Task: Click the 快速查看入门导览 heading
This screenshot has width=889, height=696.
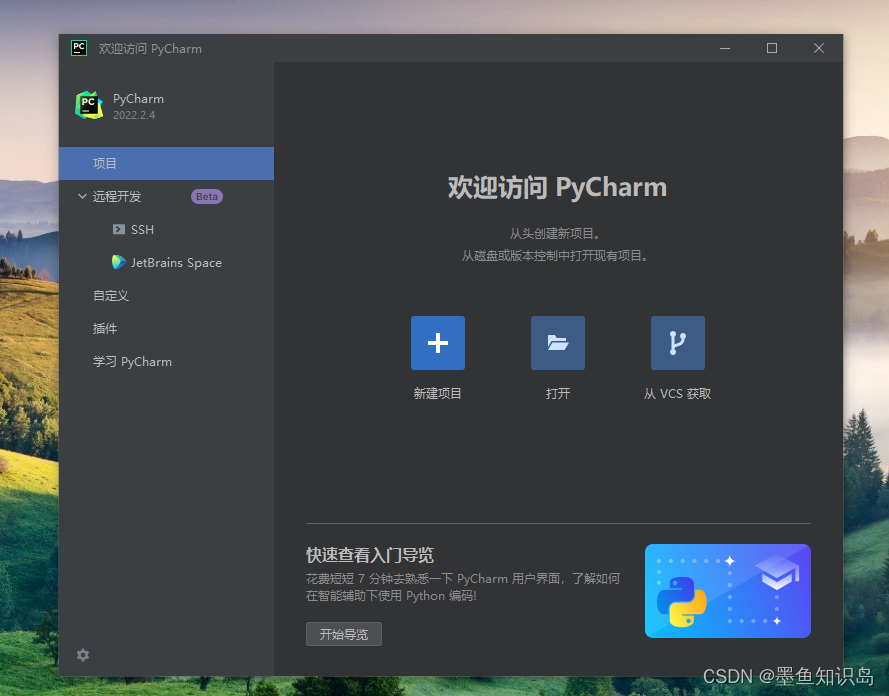Action: (370, 555)
